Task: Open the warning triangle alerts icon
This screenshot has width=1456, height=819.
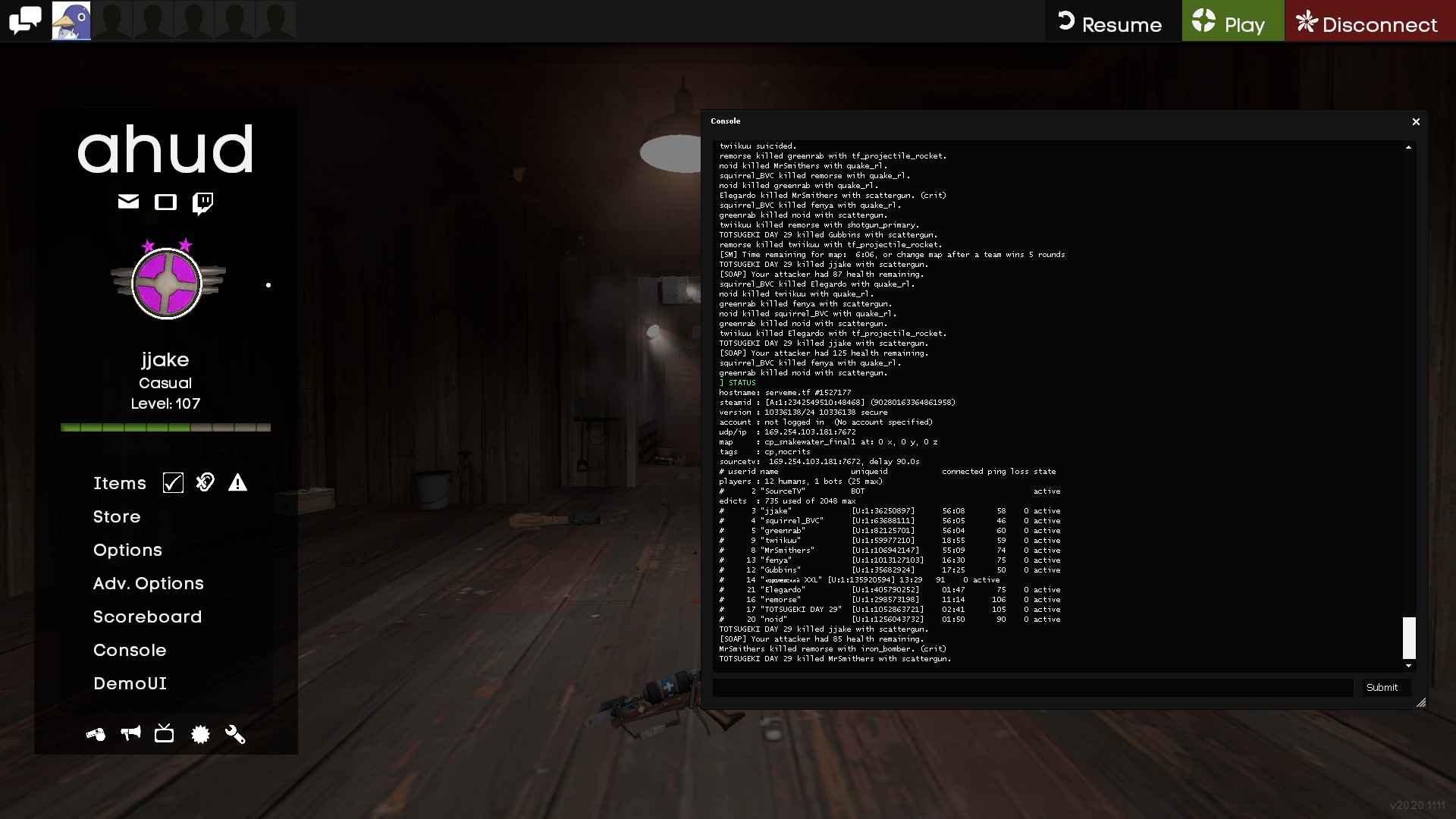Action: [237, 483]
